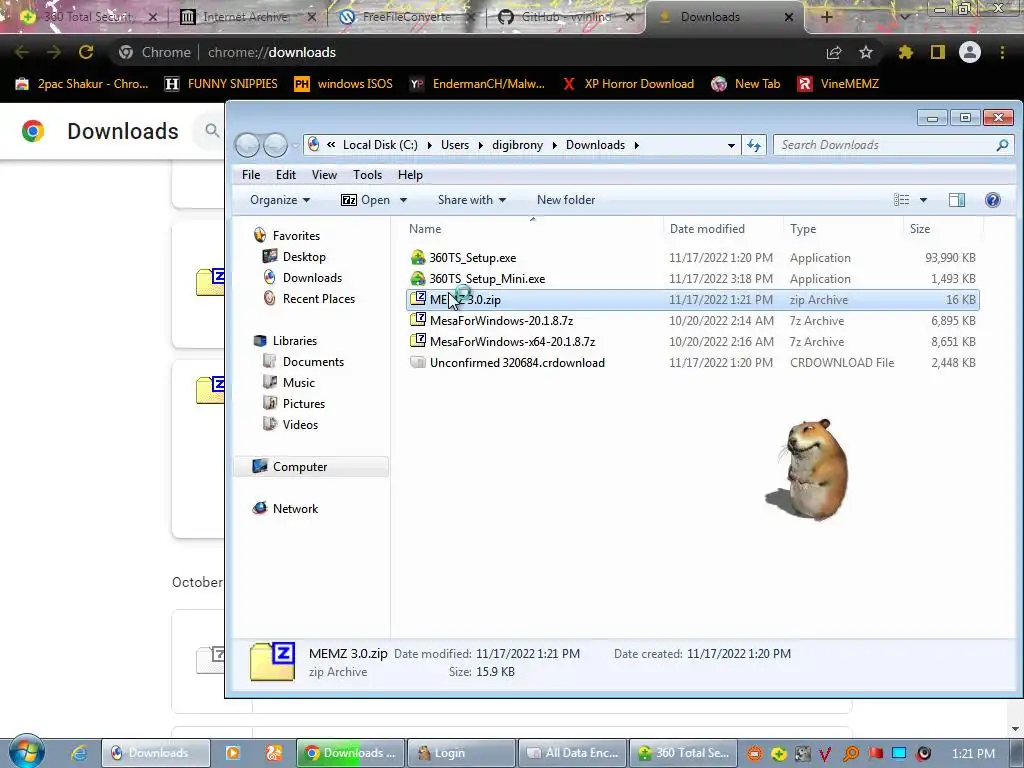The height and width of the screenshot is (768, 1024).
Task: Click the Chrome reload icon
Action: tap(86, 52)
